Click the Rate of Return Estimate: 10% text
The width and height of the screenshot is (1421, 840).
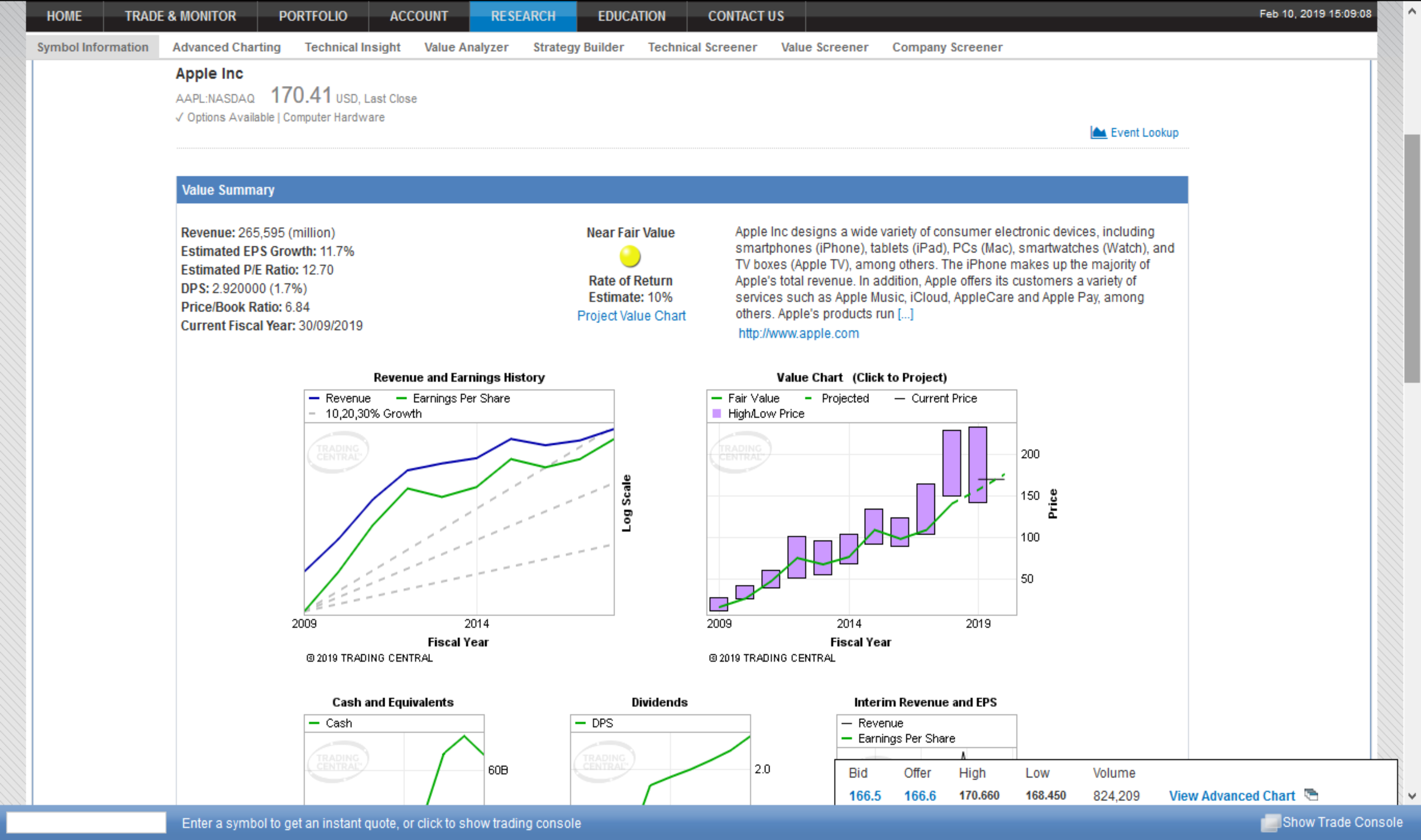(x=630, y=289)
